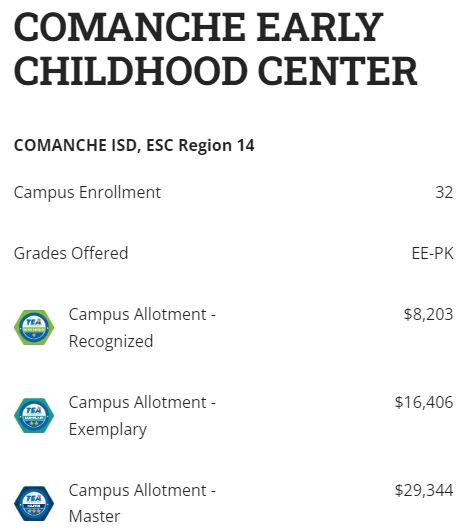Click Campus Allotment - Recognized label
This screenshot has height=529, width=475.
pyautogui.click(x=142, y=328)
